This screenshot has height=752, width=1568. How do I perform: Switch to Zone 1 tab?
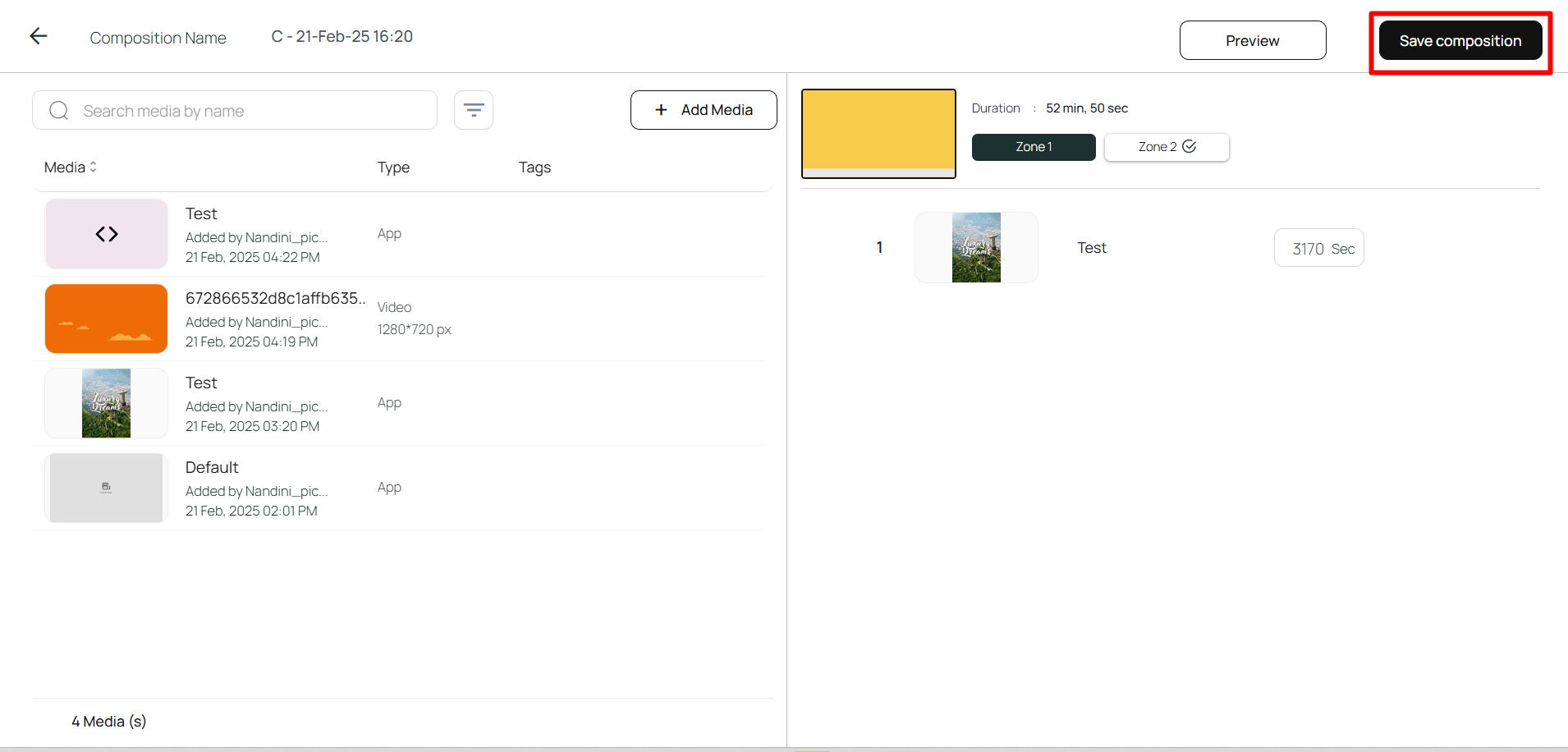(x=1033, y=147)
